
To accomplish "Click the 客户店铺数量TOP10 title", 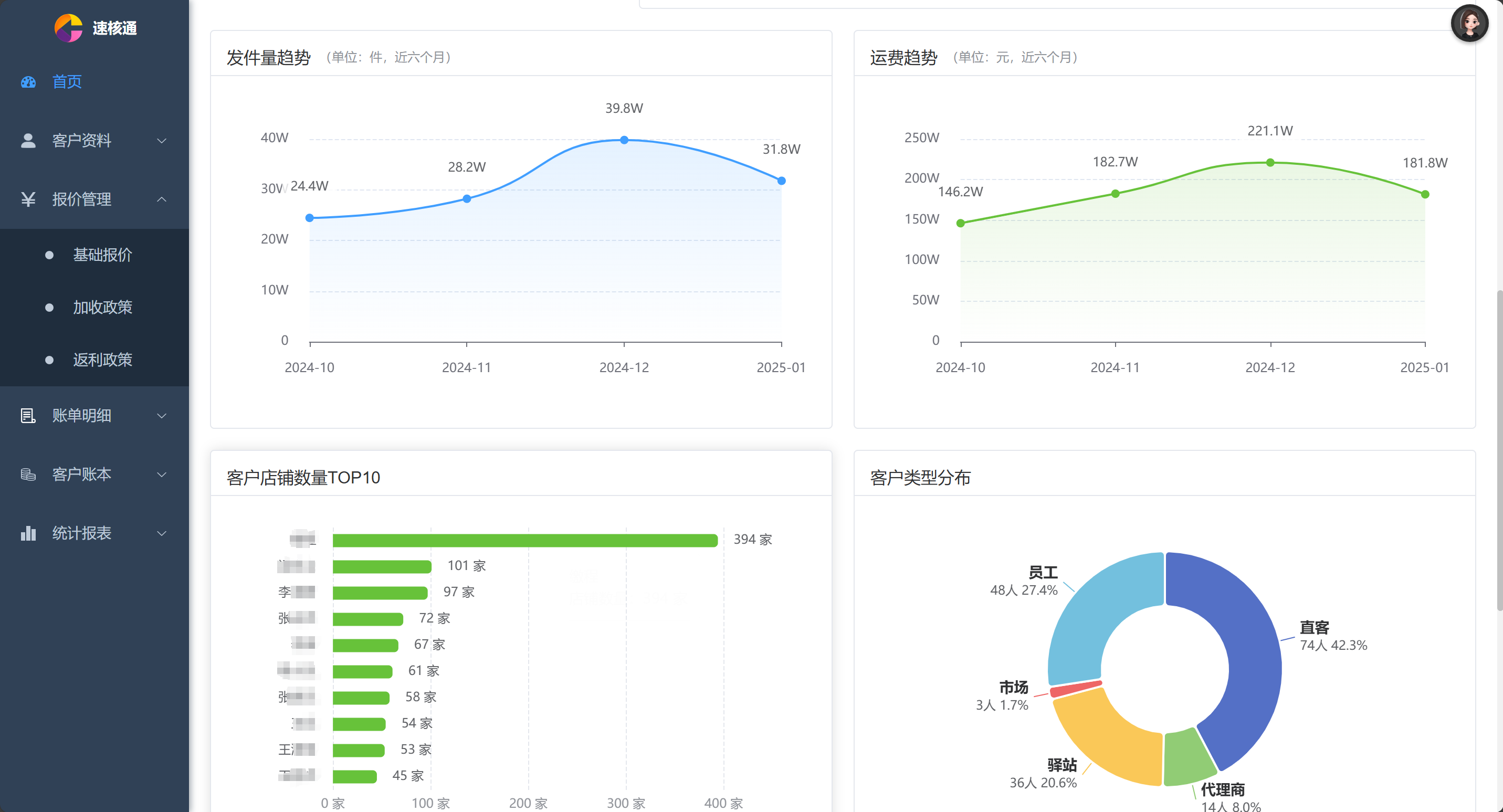I will coord(303,478).
